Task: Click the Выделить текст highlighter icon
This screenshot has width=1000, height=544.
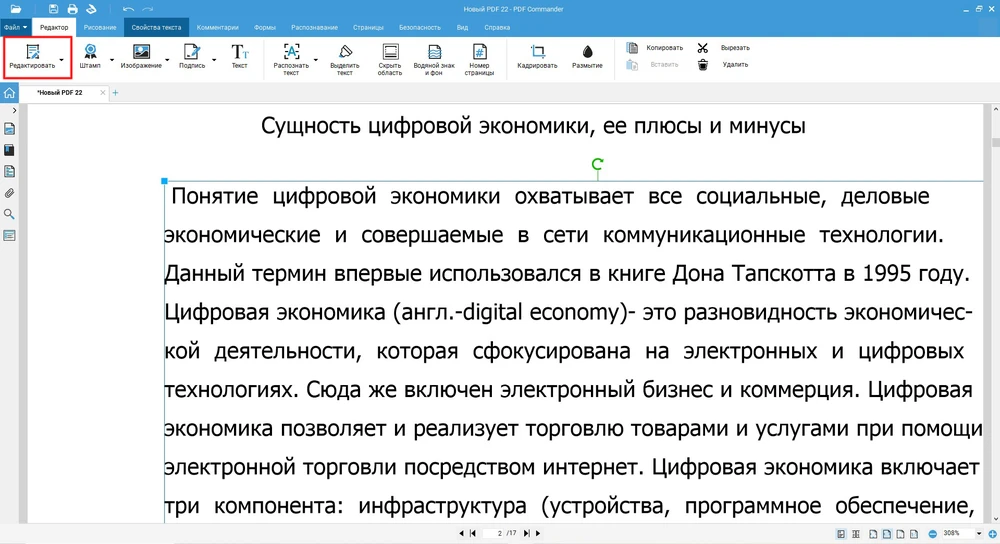Action: tap(345, 52)
